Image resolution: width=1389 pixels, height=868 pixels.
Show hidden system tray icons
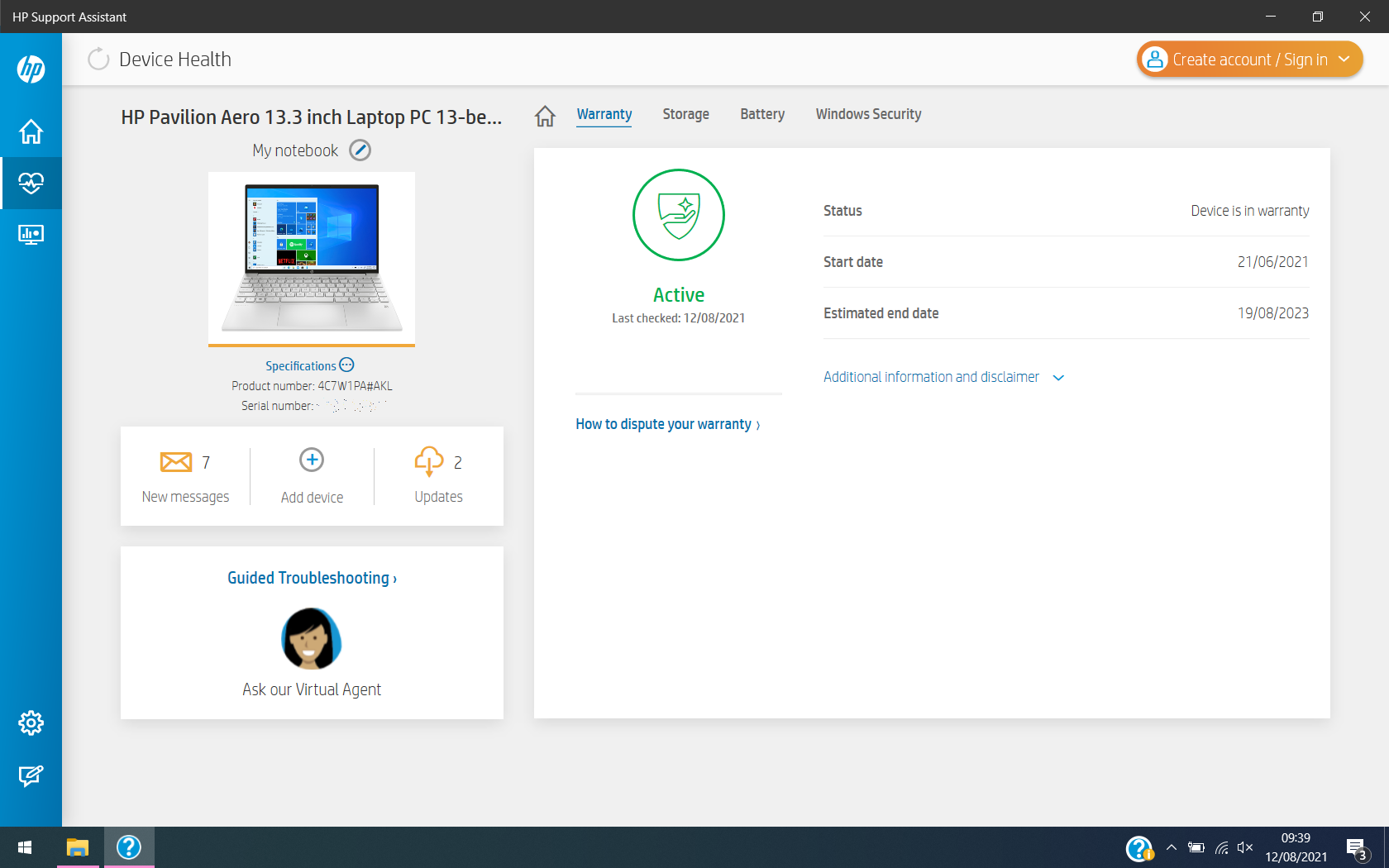pyautogui.click(x=1172, y=847)
